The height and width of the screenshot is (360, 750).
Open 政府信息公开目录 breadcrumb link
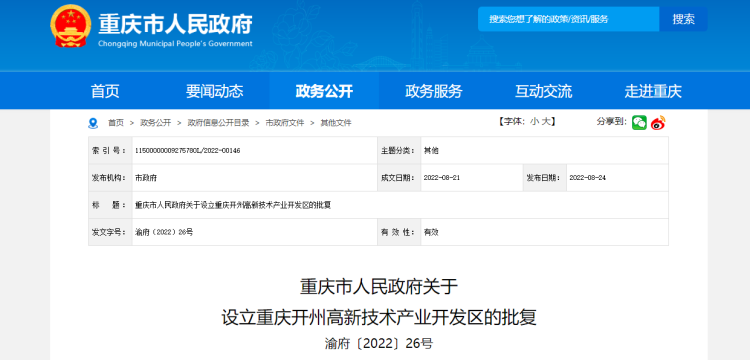[x=219, y=123]
